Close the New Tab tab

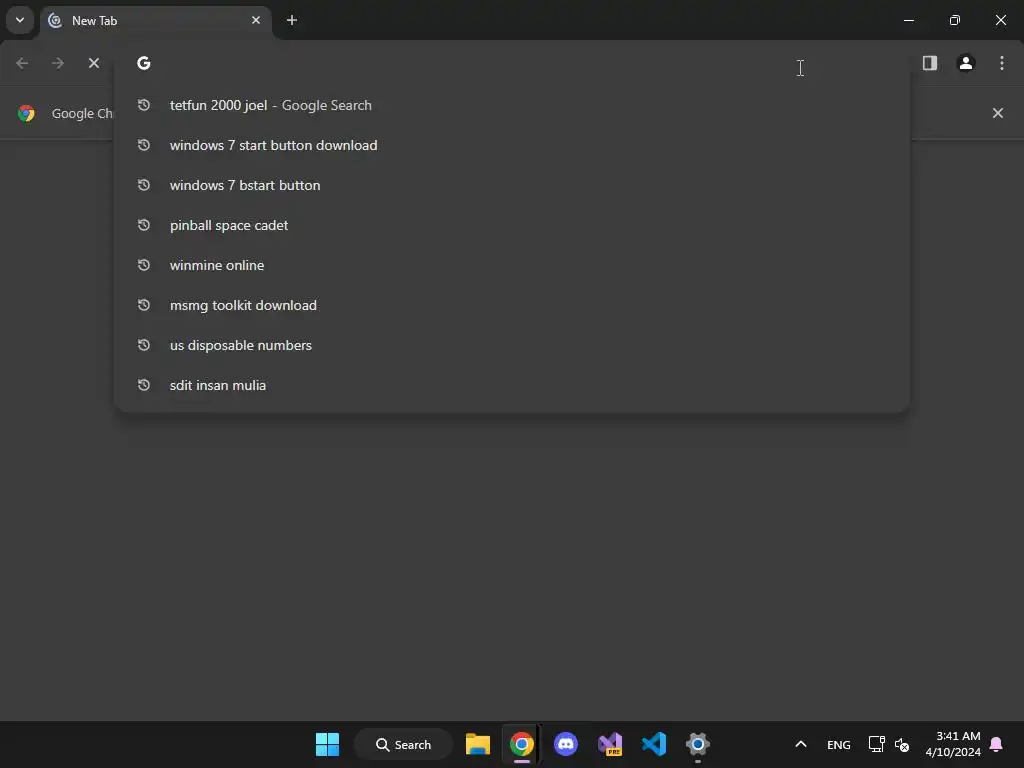pos(256,20)
